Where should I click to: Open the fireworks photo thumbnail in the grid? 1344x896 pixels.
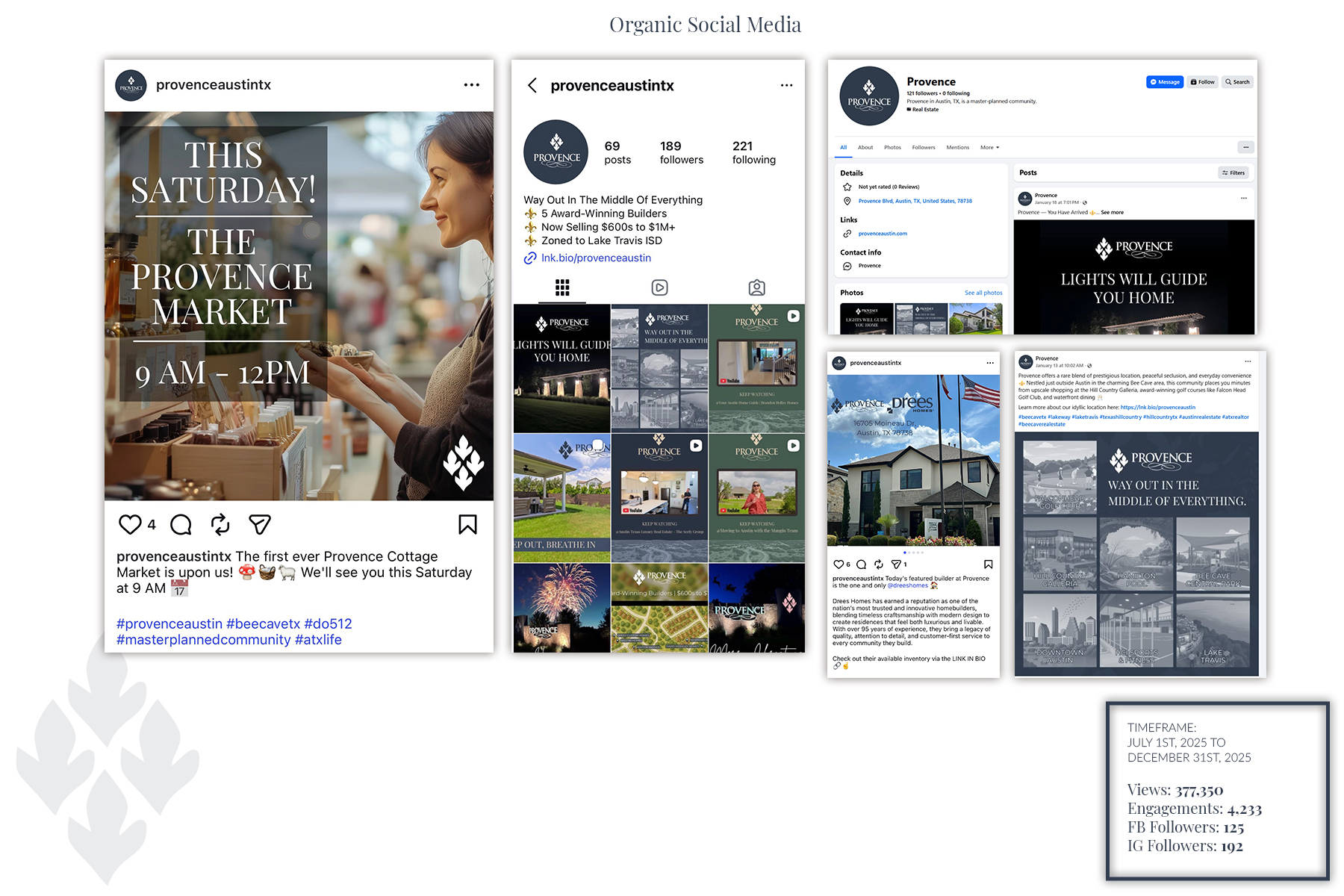pyautogui.click(x=561, y=608)
